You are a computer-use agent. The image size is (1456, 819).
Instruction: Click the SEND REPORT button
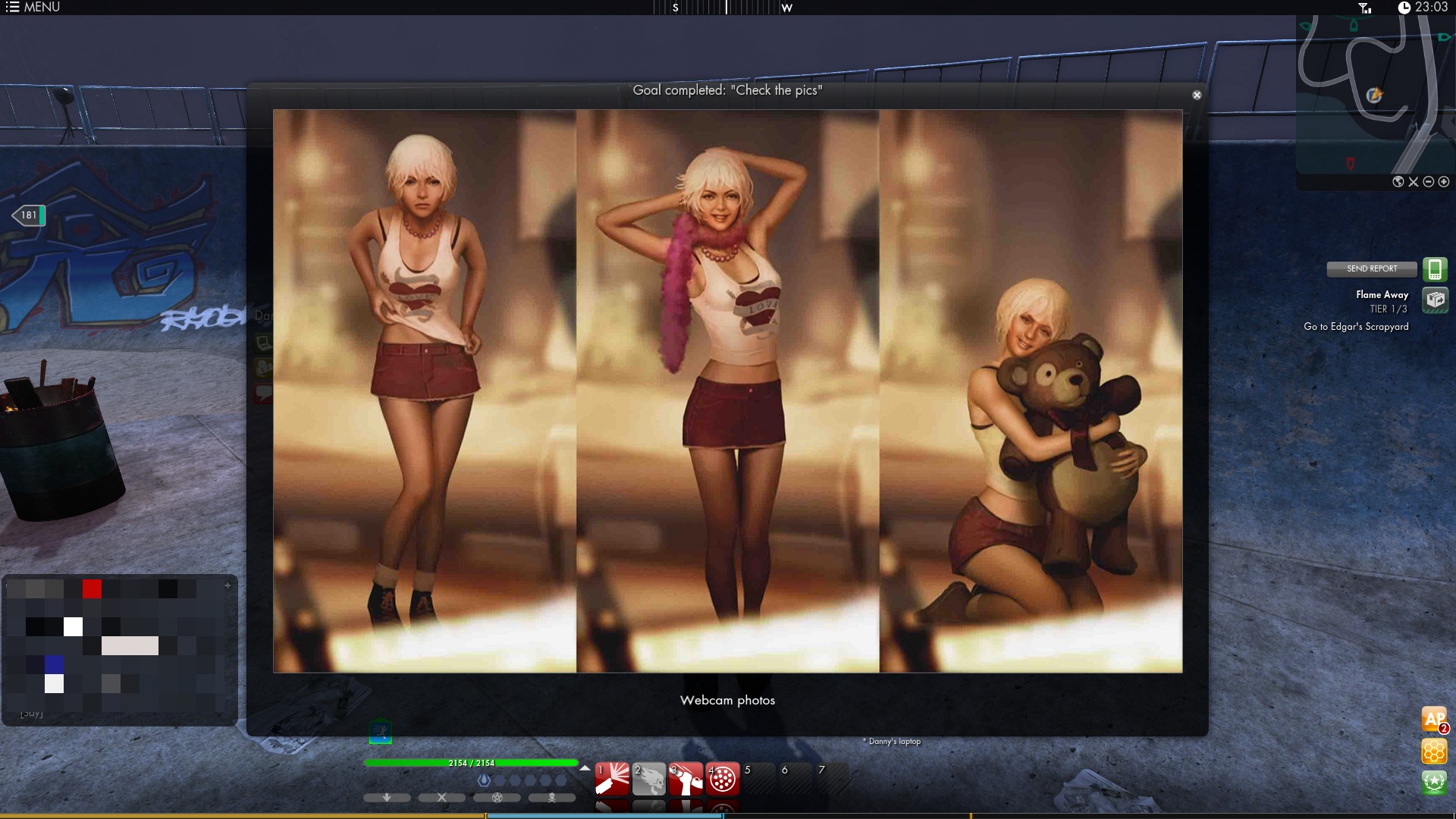1371,268
